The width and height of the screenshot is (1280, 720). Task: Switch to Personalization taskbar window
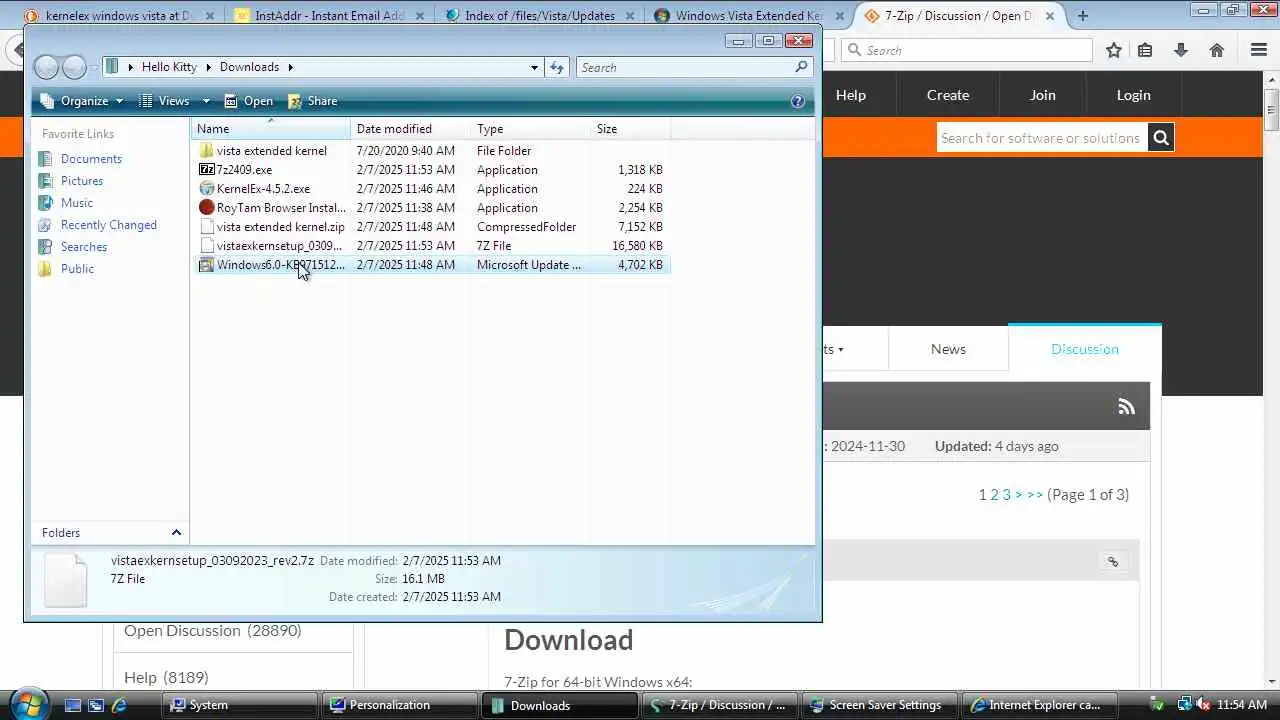click(x=399, y=705)
